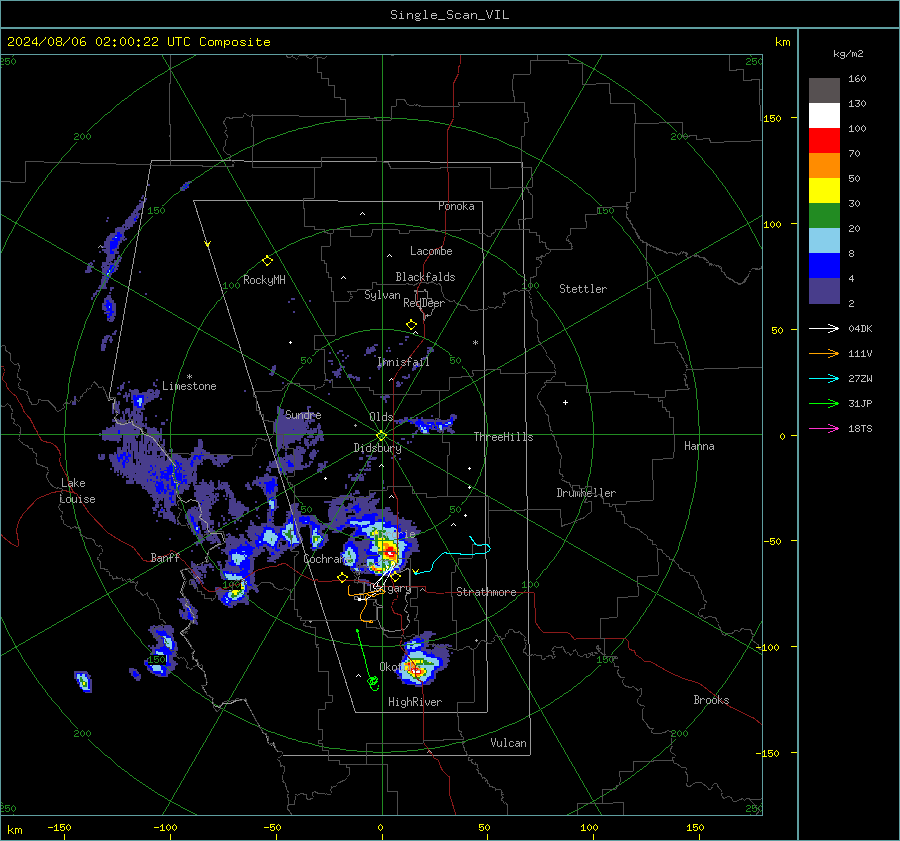Image resolution: width=900 pixels, height=841 pixels.
Task: Click the Blackfalds city label
Action: 425,277
